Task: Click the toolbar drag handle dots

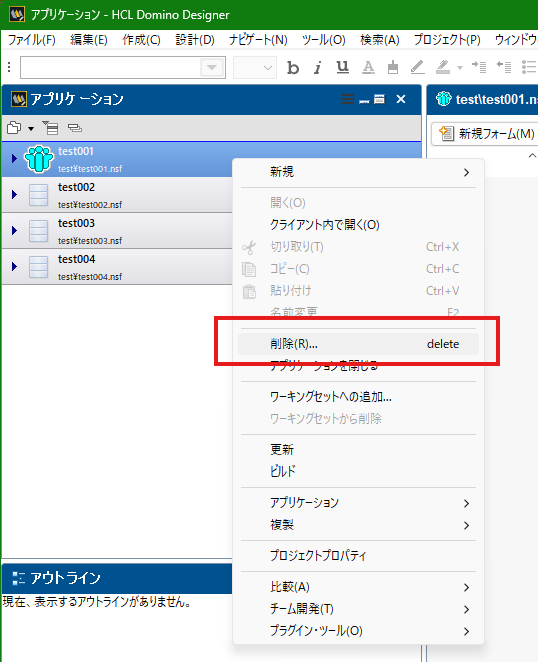Action: coord(9,67)
